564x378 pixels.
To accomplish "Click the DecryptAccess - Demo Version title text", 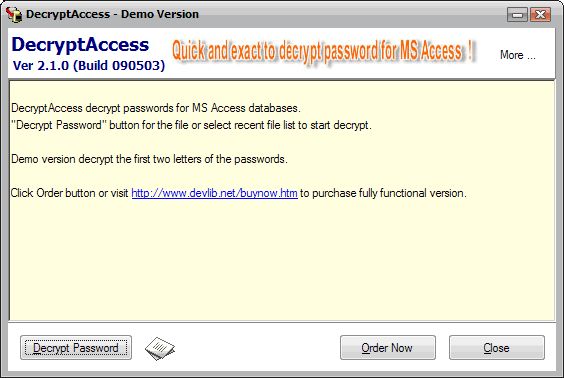I will coord(112,14).
